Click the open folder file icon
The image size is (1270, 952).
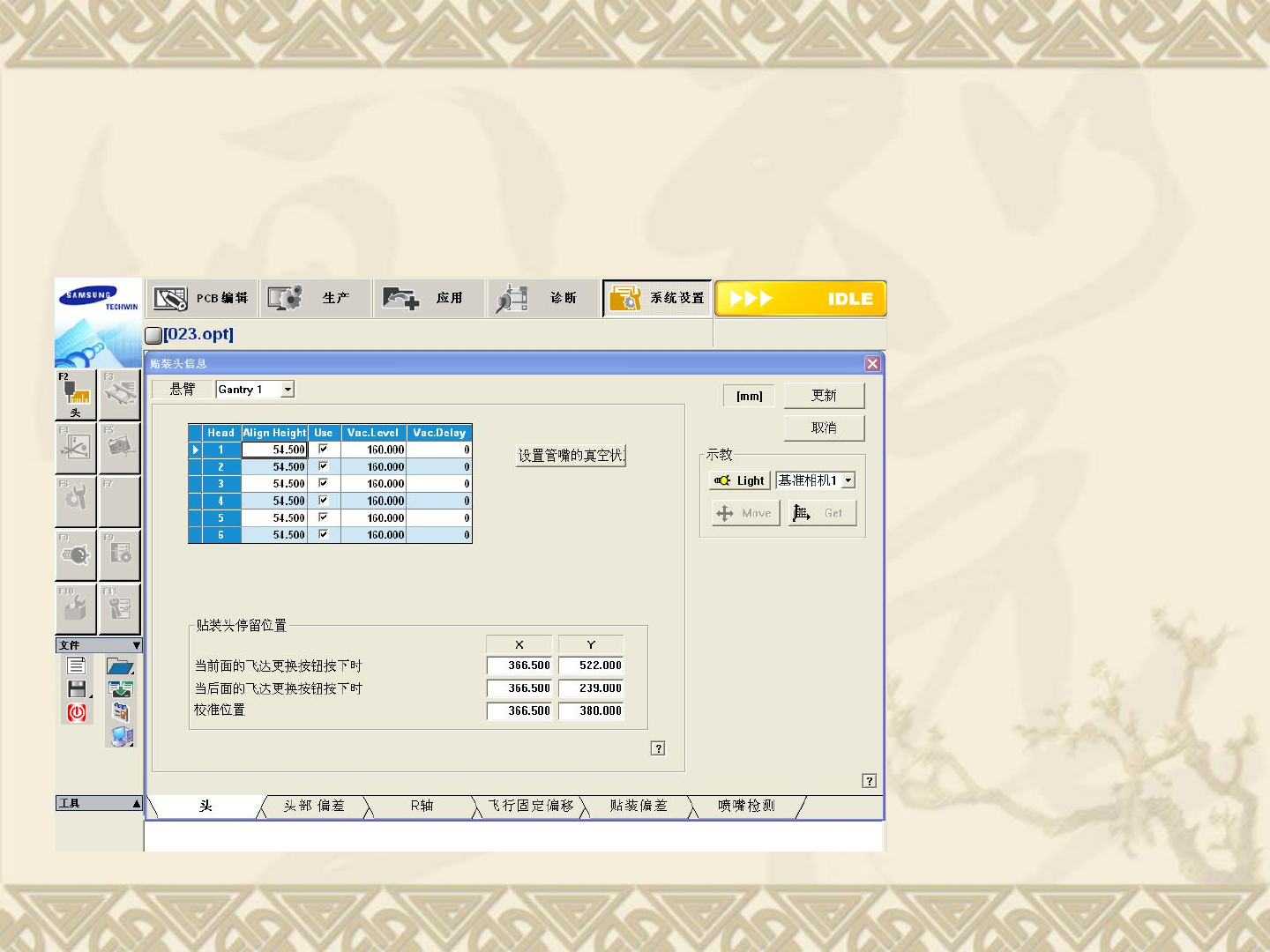[x=120, y=666]
